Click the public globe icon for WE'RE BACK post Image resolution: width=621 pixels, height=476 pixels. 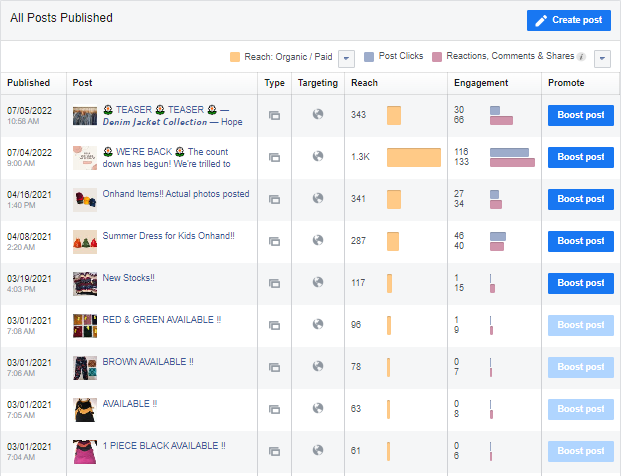coord(318,156)
